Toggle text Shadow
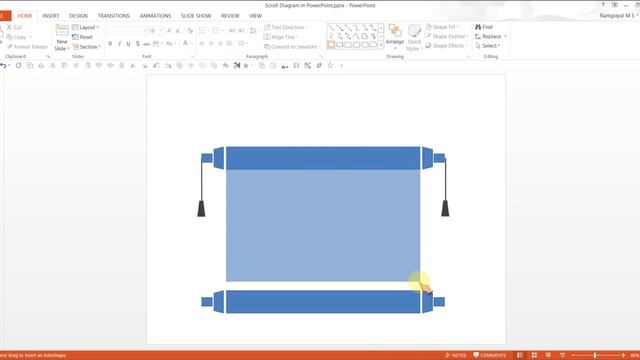Viewport: 640px width, 360px height. tap(138, 43)
